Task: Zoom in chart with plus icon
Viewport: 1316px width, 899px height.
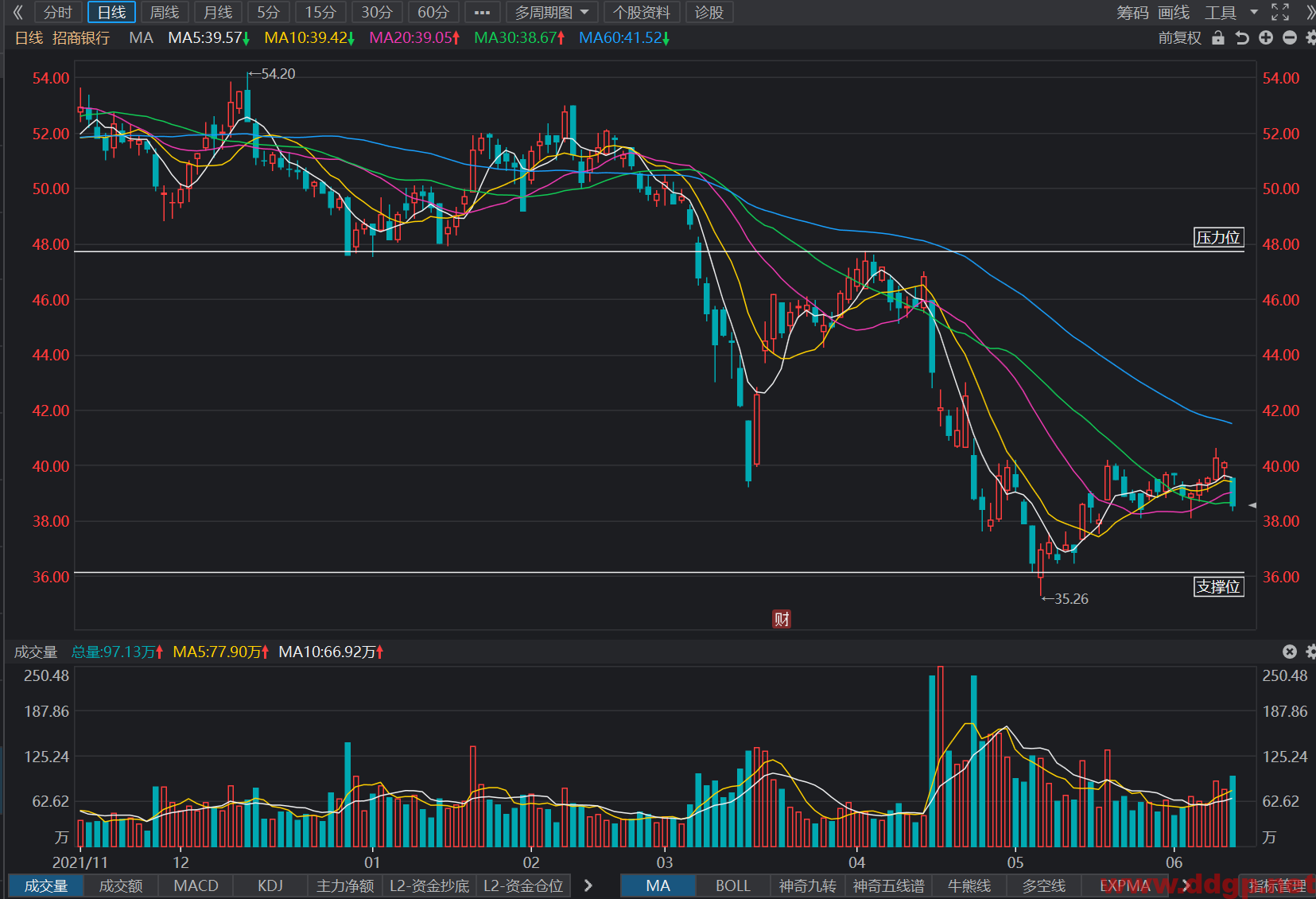Action: 1266,37
